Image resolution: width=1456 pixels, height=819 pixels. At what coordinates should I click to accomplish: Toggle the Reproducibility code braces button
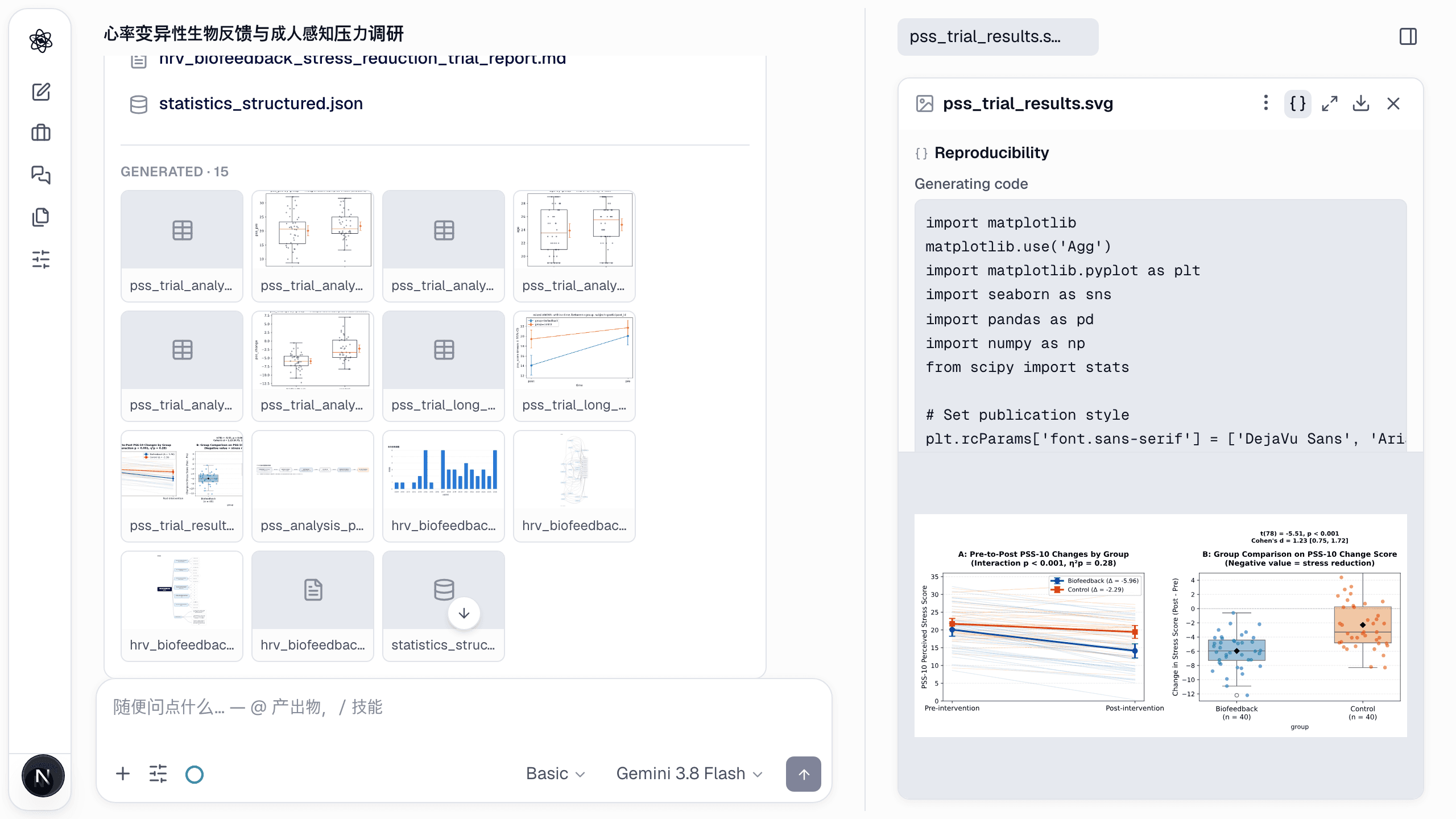(x=1297, y=104)
